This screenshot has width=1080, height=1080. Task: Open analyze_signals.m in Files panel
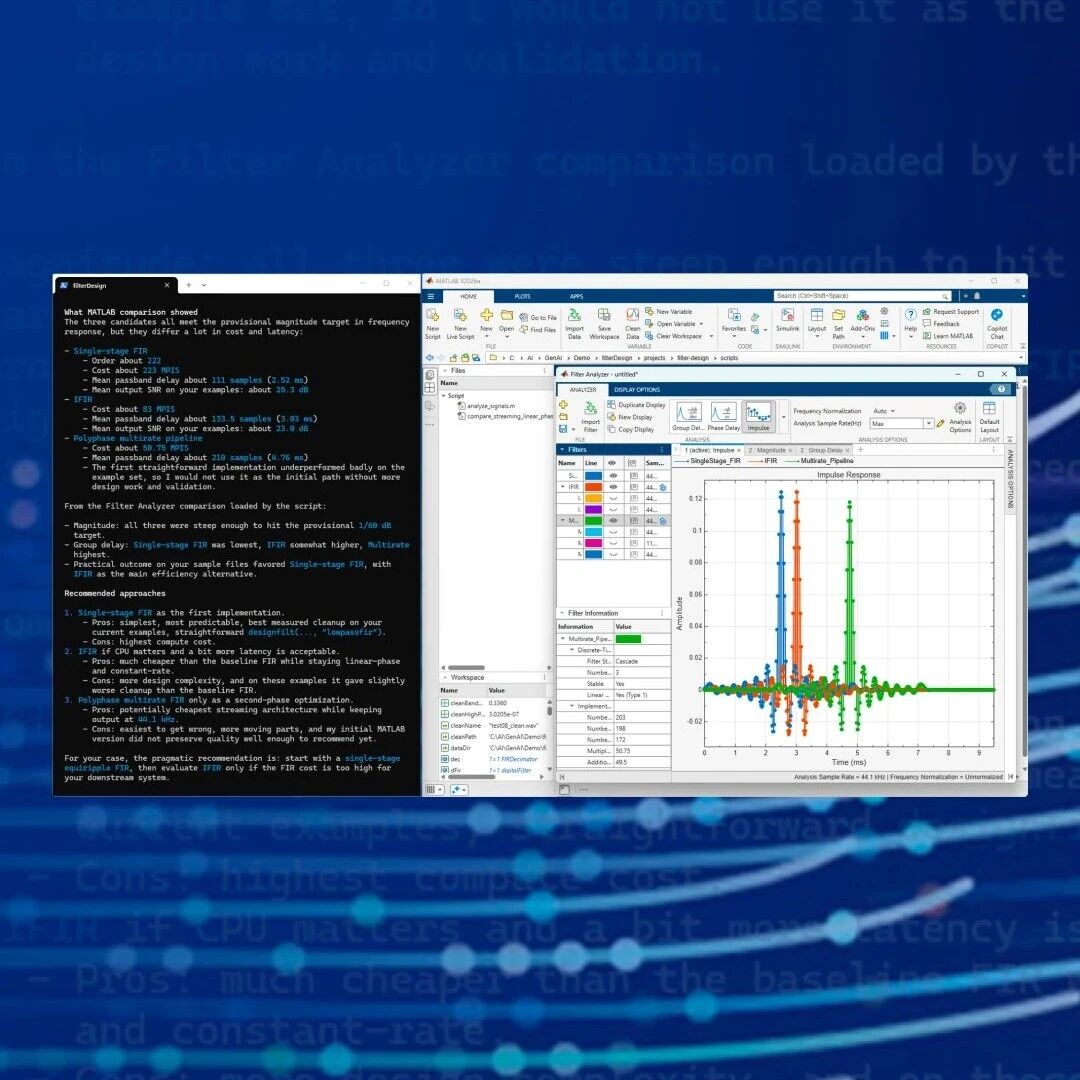pos(486,406)
